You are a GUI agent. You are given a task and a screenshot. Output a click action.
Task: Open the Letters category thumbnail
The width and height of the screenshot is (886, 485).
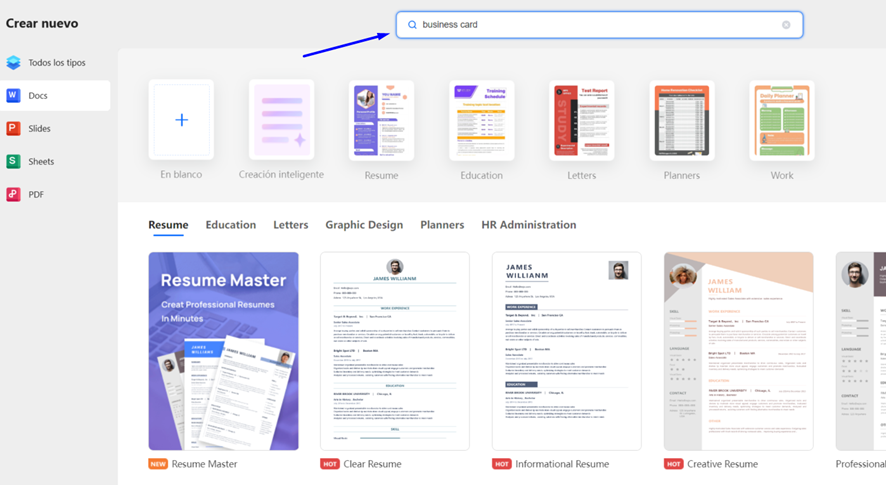coord(581,120)
